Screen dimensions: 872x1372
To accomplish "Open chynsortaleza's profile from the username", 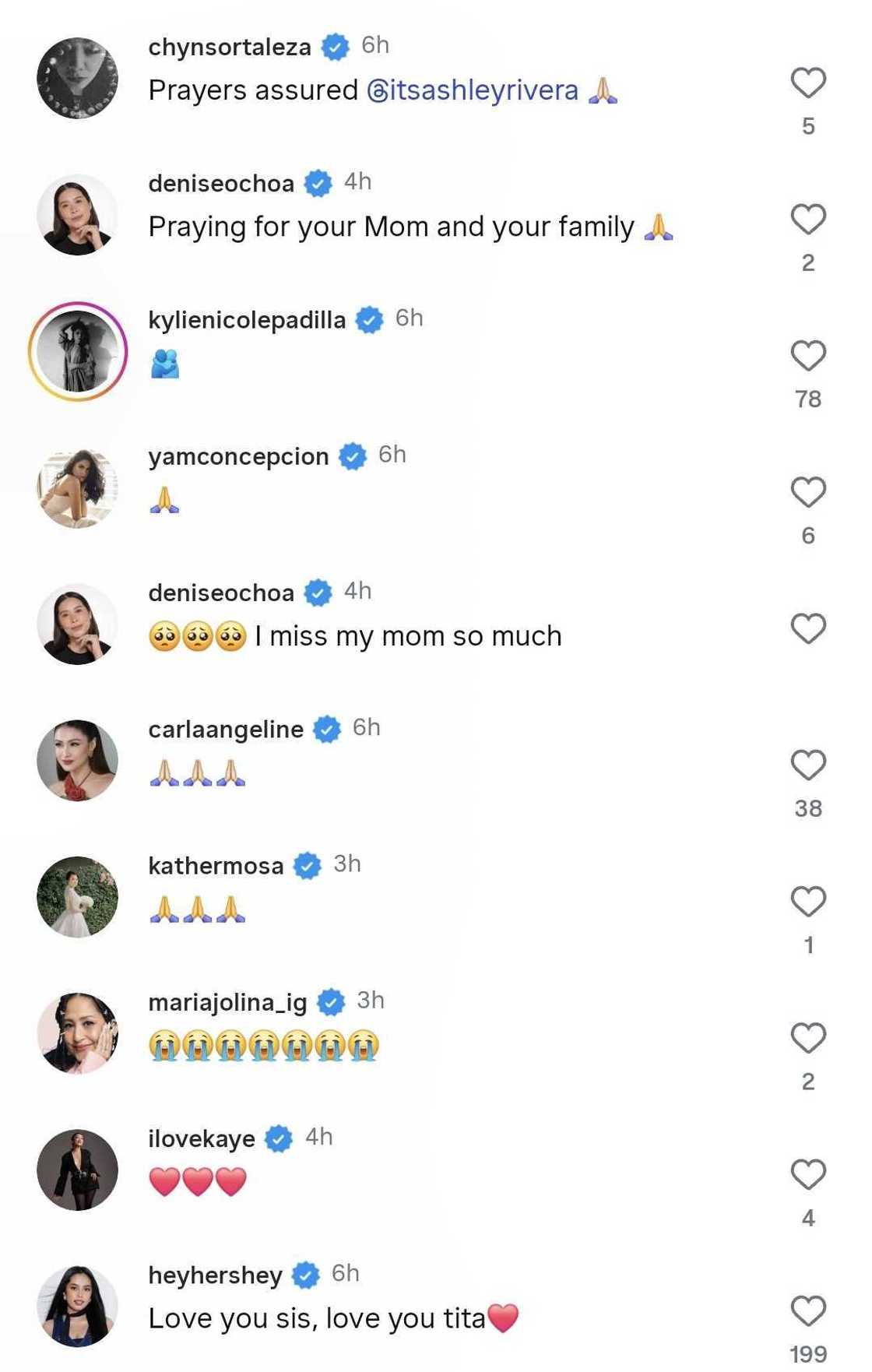I will (230, 46).
